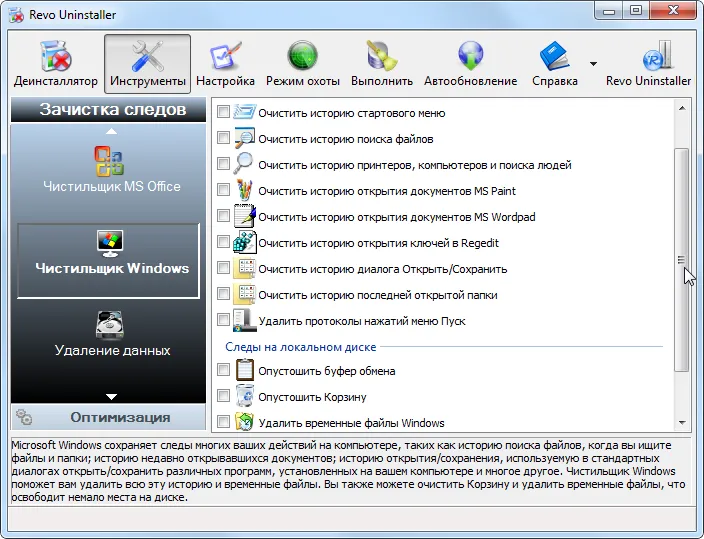Image resolution: width=704 pixels, height=539 pixels.
Task: Click the Windows temporary files icon
Action: tap(245, 422)
